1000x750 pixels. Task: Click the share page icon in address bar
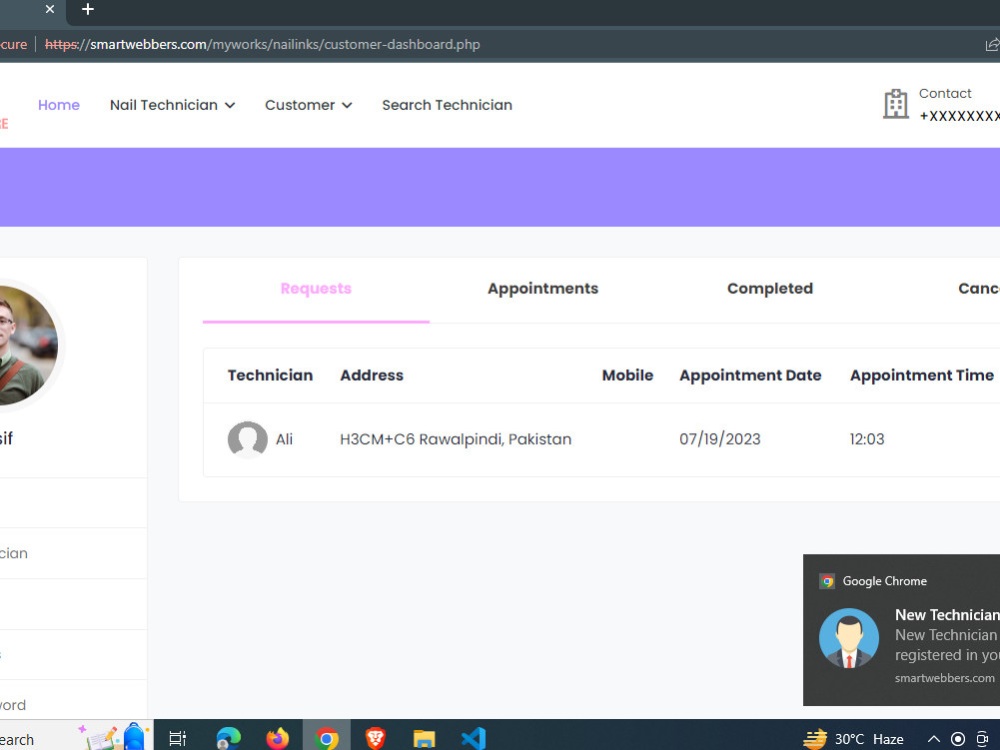tap(992, 45)
